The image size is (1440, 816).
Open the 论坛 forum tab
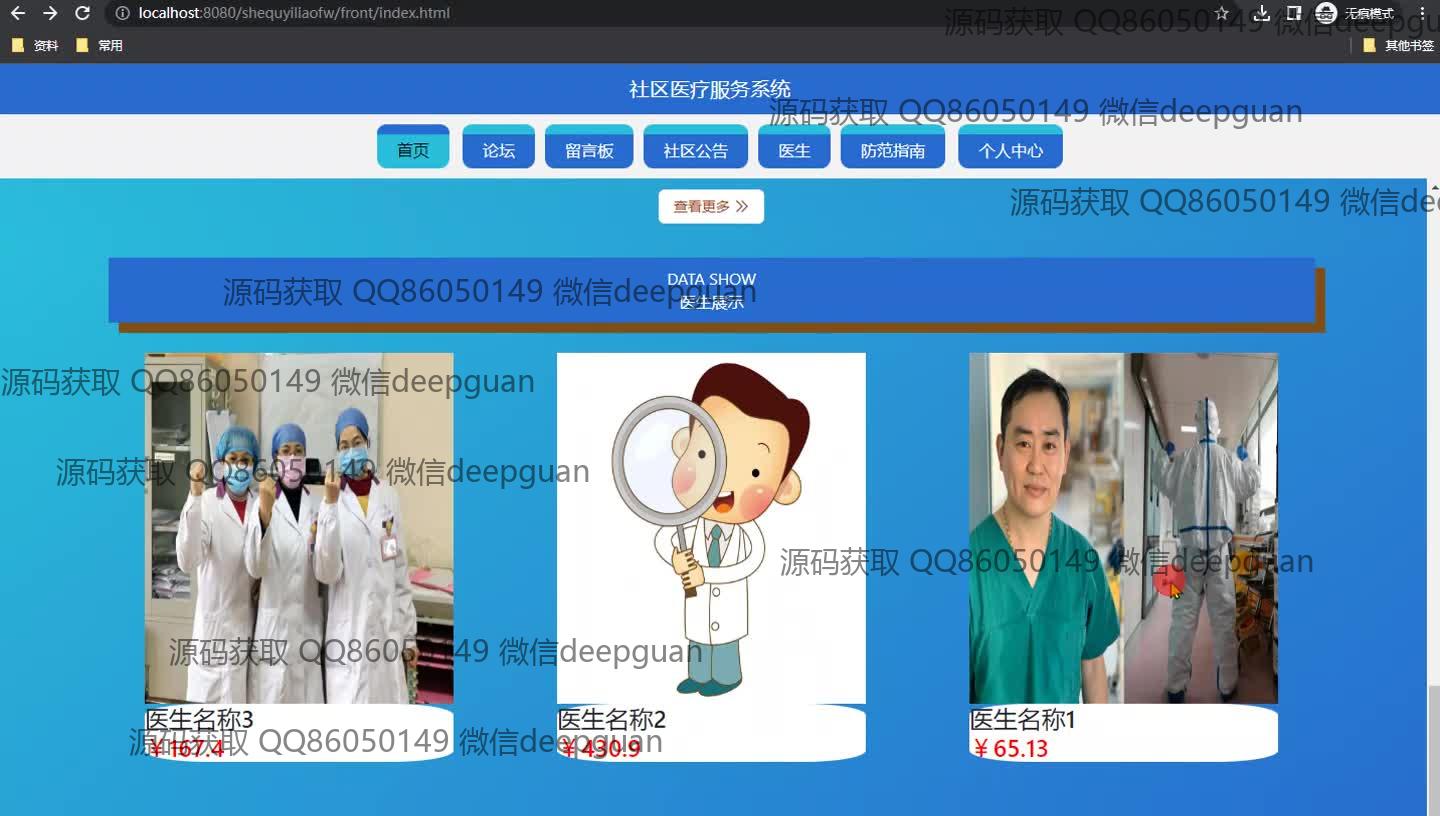pos(498,150)
